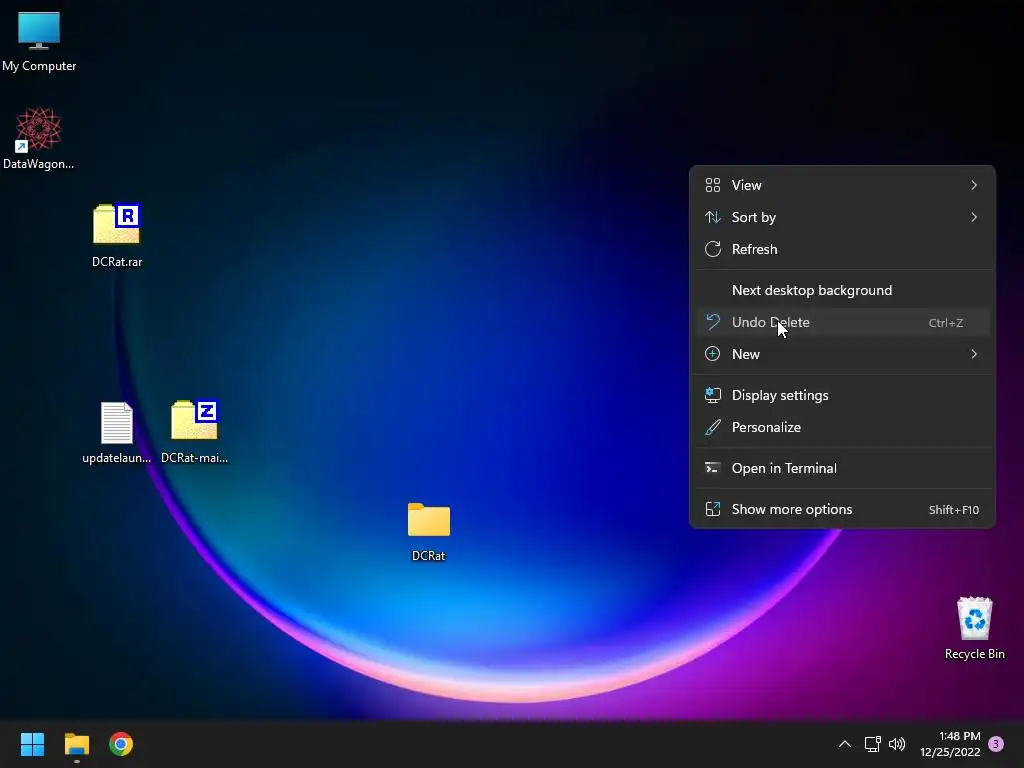The width and height of the screenshot is (1024, 768).
Task: Click the Recycle Bin label text
Action: 974,654
